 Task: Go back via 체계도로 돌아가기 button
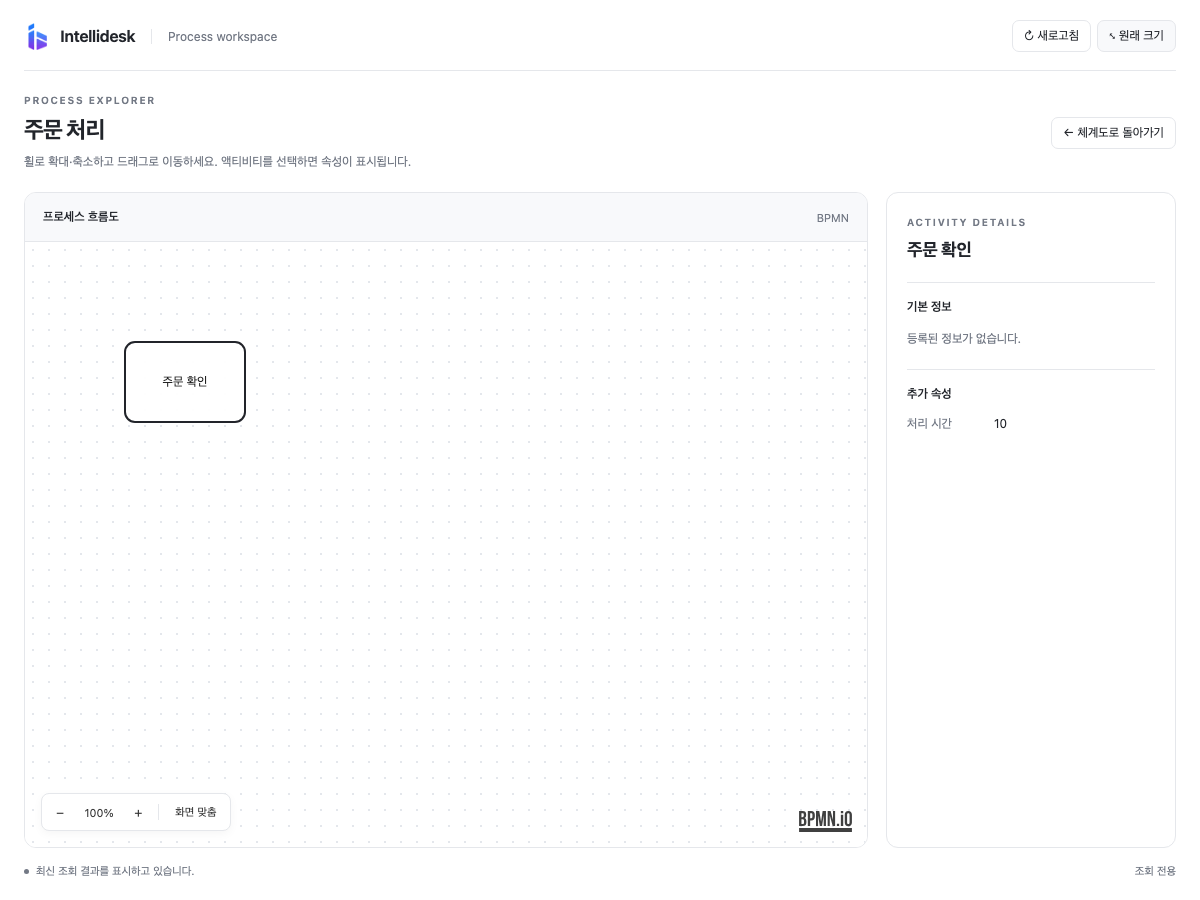(x=1113, y=133)
